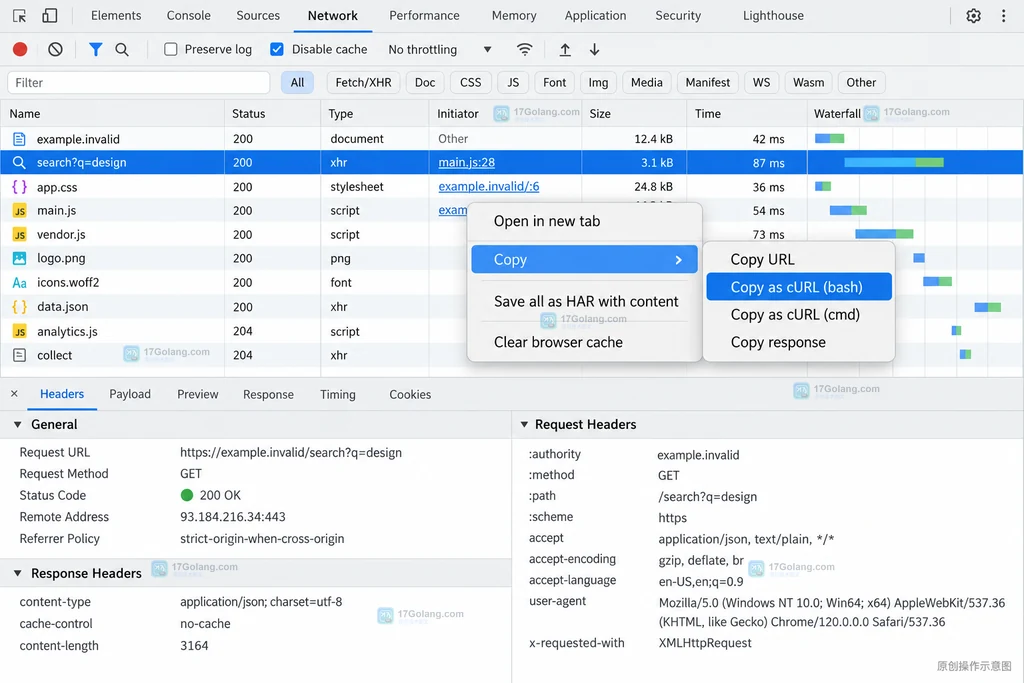Click the icons.woff2 font file icon

pos(20,283)
